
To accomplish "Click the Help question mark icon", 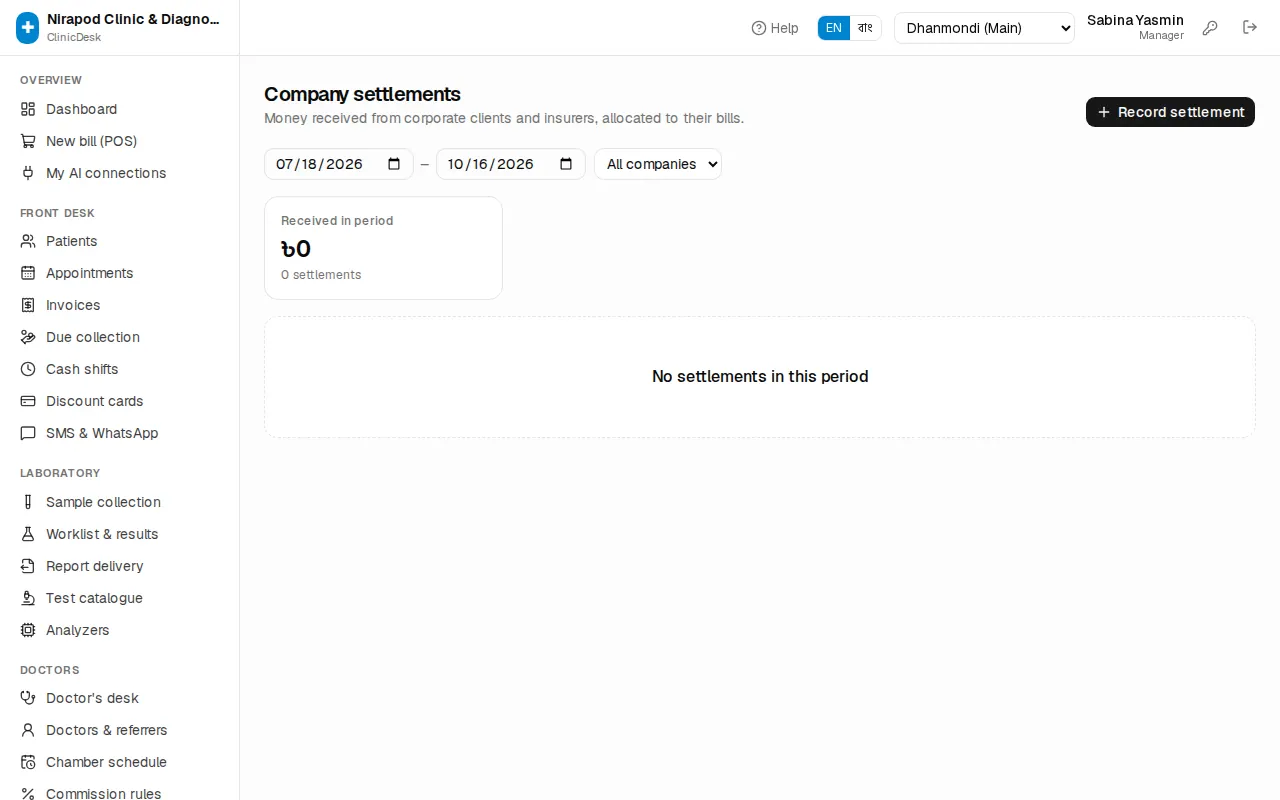I will (759, 28).
